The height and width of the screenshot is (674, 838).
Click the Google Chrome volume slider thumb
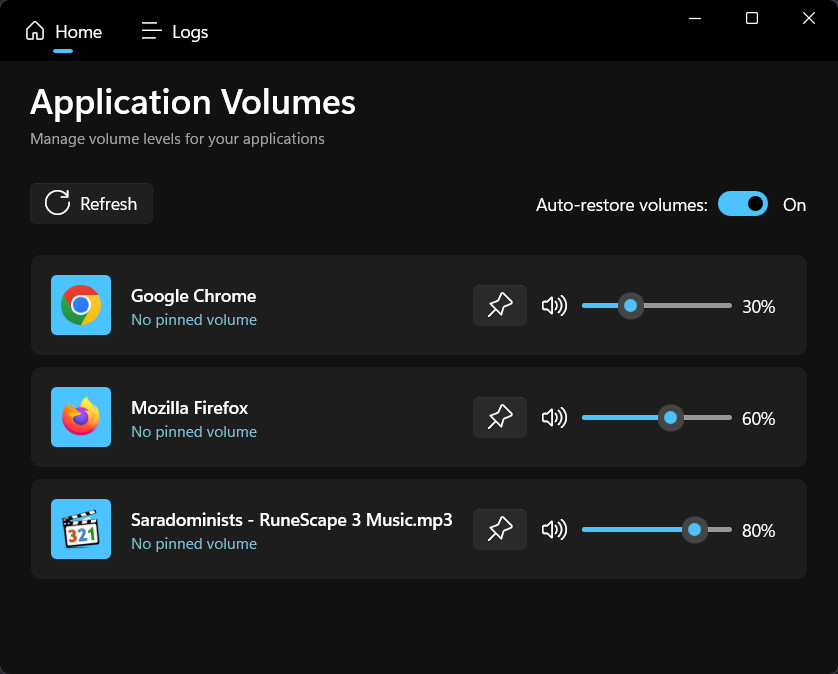tap(630, 306)
